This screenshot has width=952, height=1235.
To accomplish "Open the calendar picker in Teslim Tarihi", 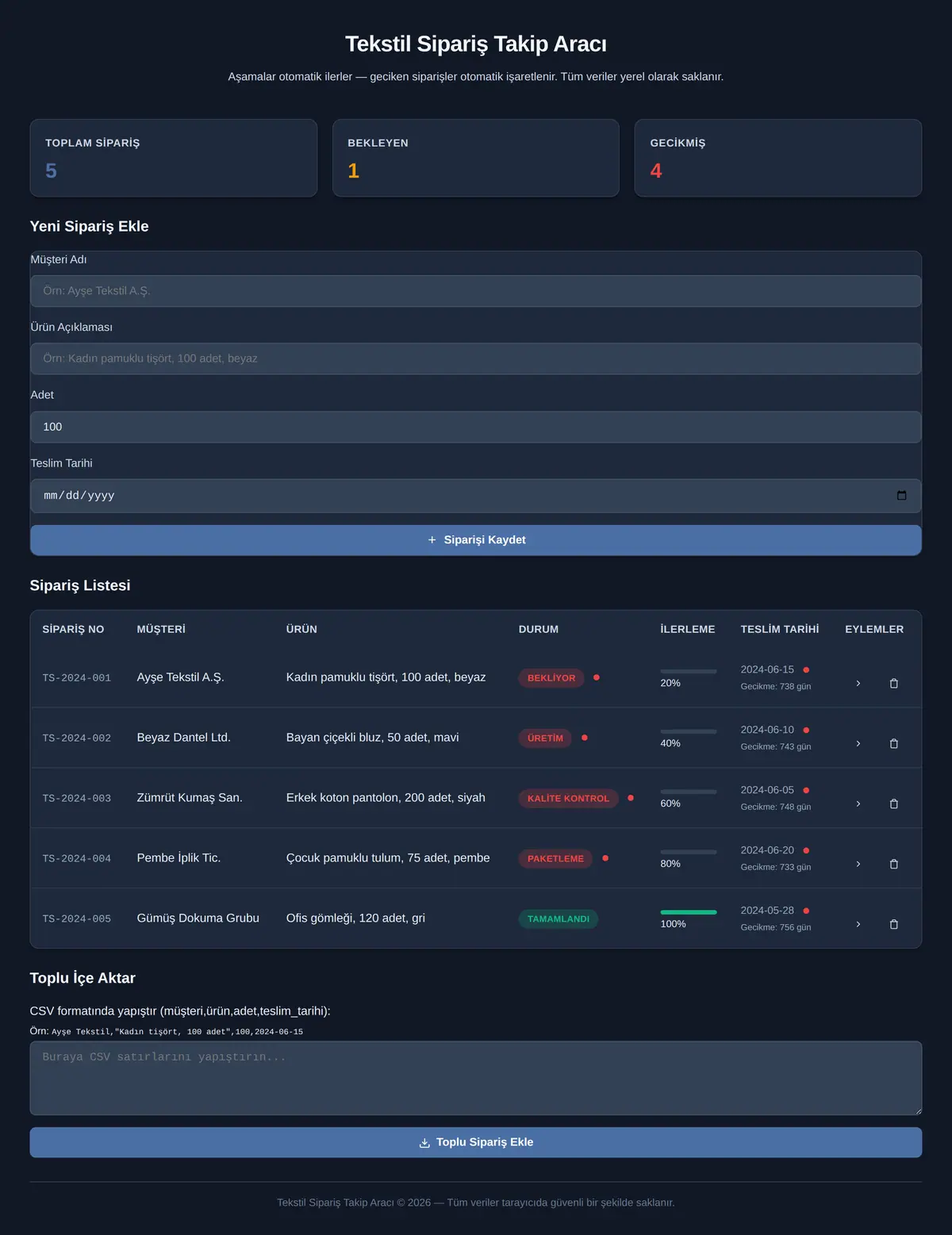I will pos(901,496).
